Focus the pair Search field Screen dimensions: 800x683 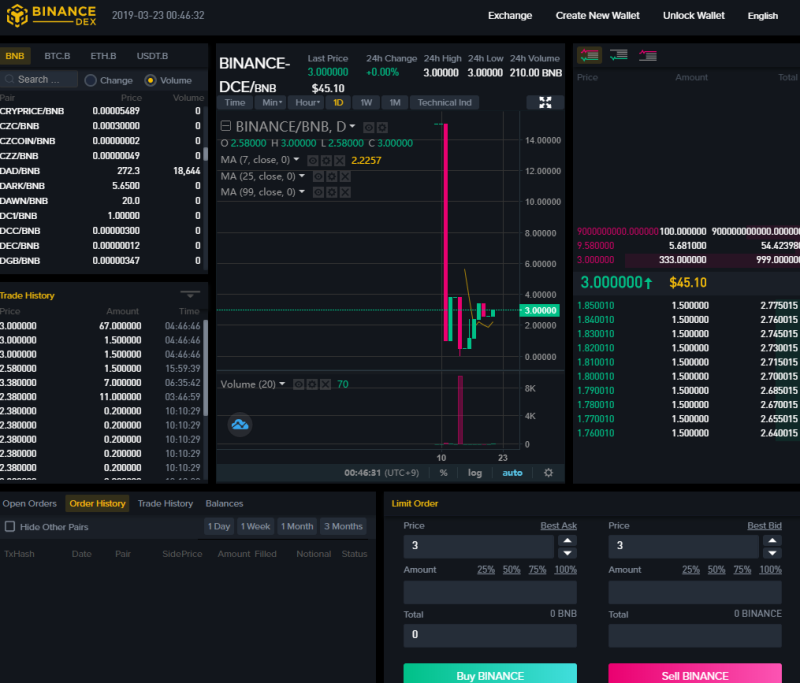40,80
